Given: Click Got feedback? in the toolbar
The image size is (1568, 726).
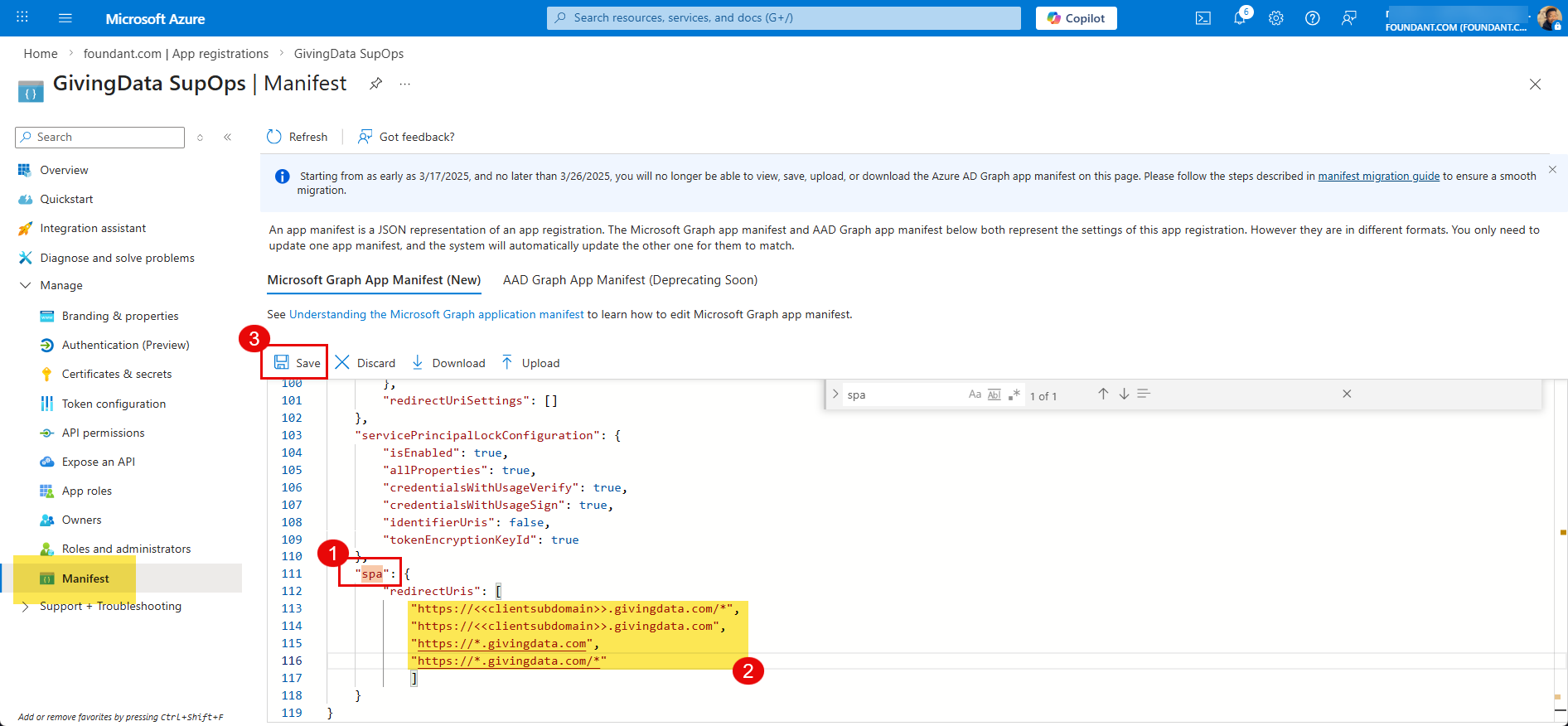Looking at the screenshot, I should (406, 137).
